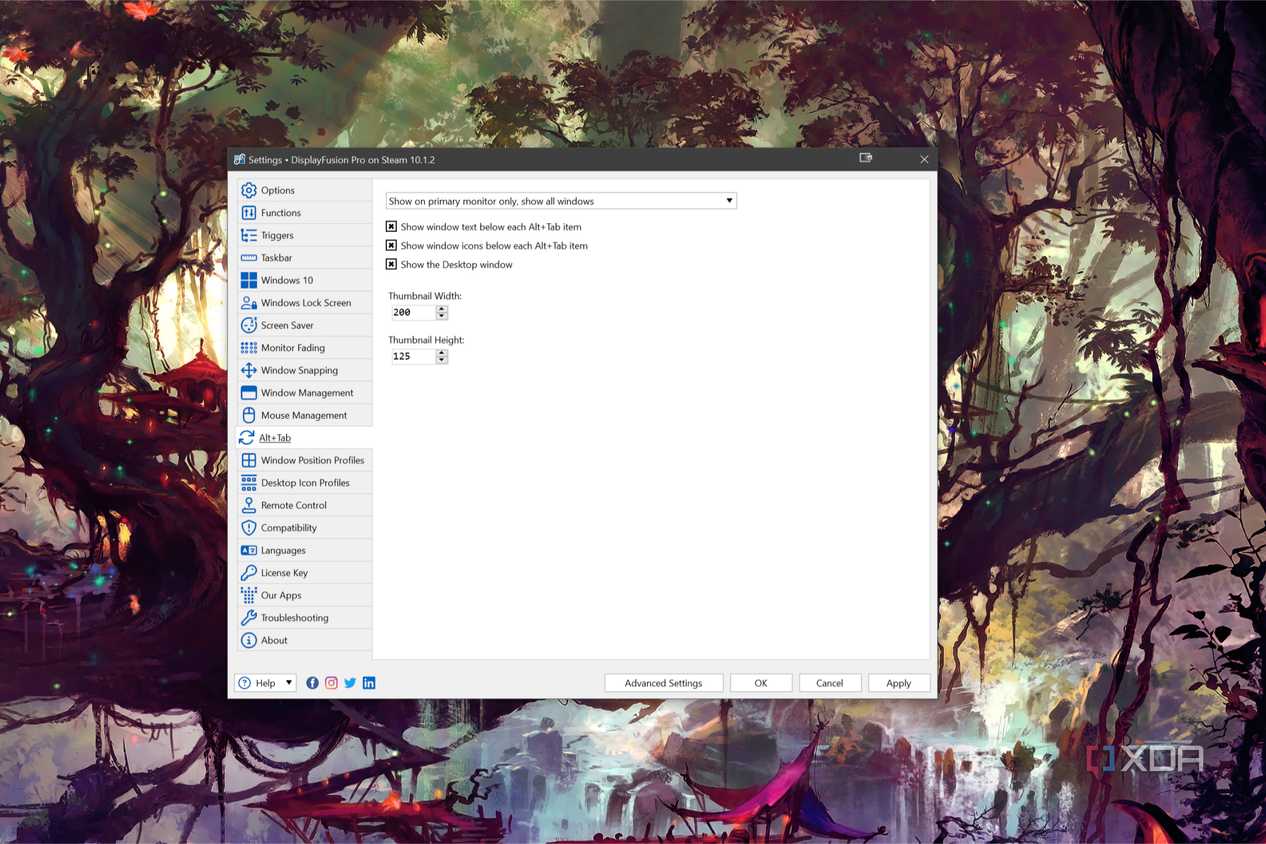Click the Monitor Fading dots icon
1266x844 pixels.
pyautogui.click(x=249, y=348)
